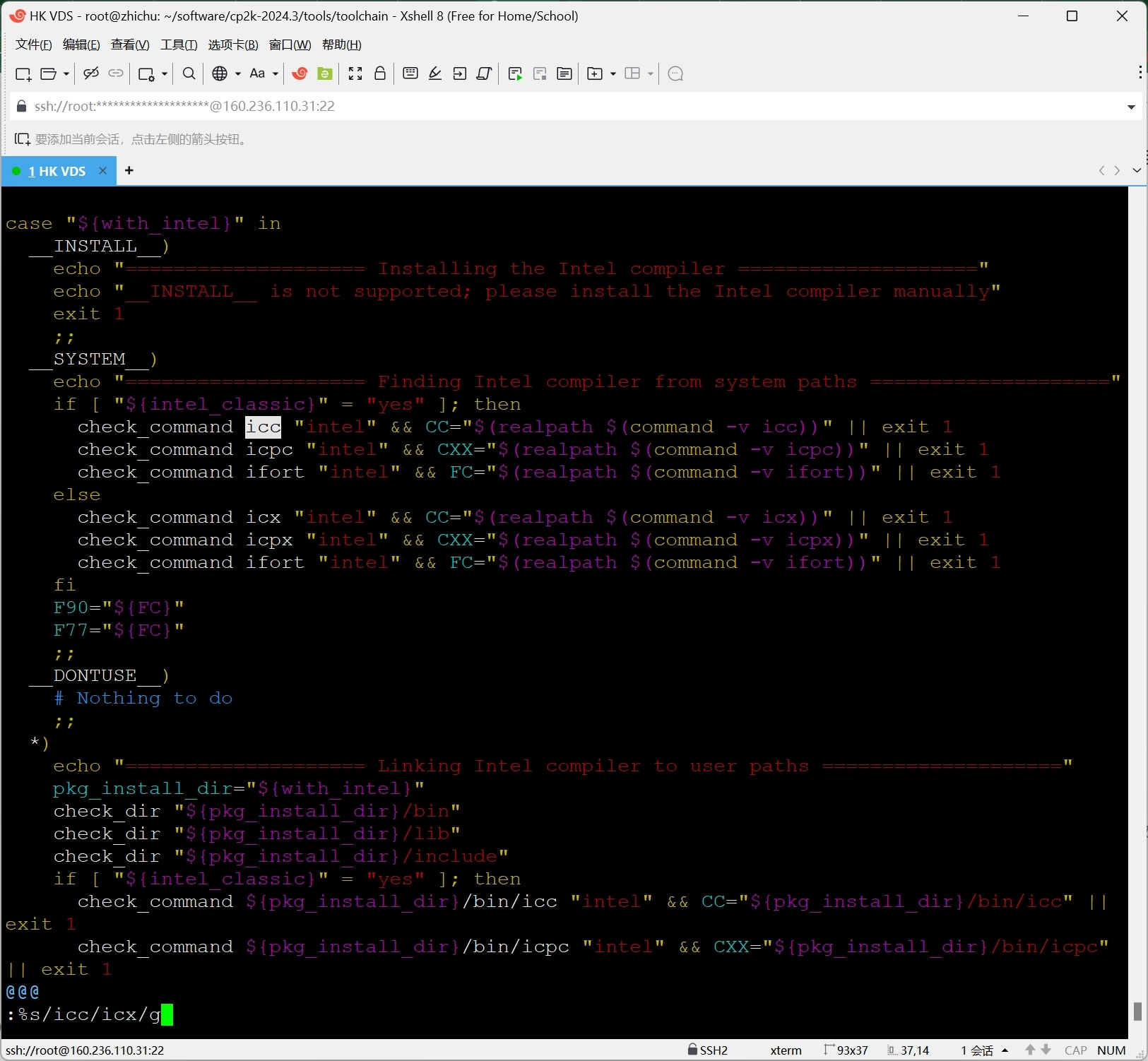This screenshot has height=1061, width=1148.
Task: Expand the Encoding globe dropdown arrow
Action: click(238, 74)
